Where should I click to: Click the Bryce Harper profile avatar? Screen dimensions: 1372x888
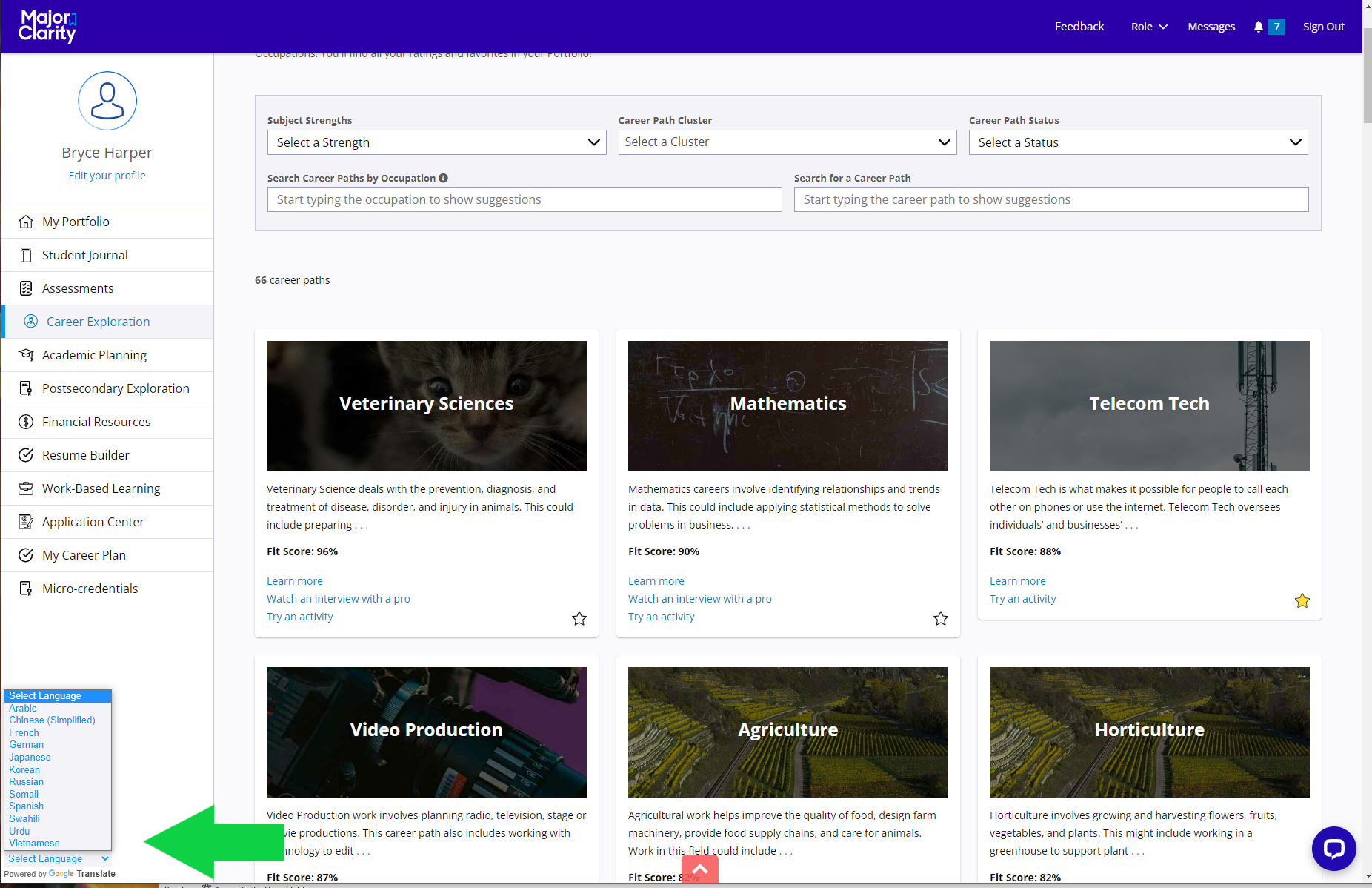click(x=107, y=101)
